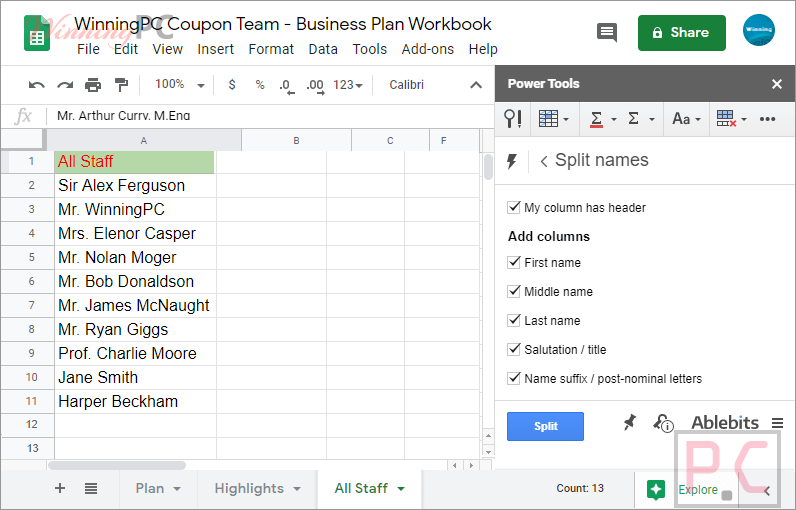
Task: Uncheck My column has header
Action: click(514, 207)
